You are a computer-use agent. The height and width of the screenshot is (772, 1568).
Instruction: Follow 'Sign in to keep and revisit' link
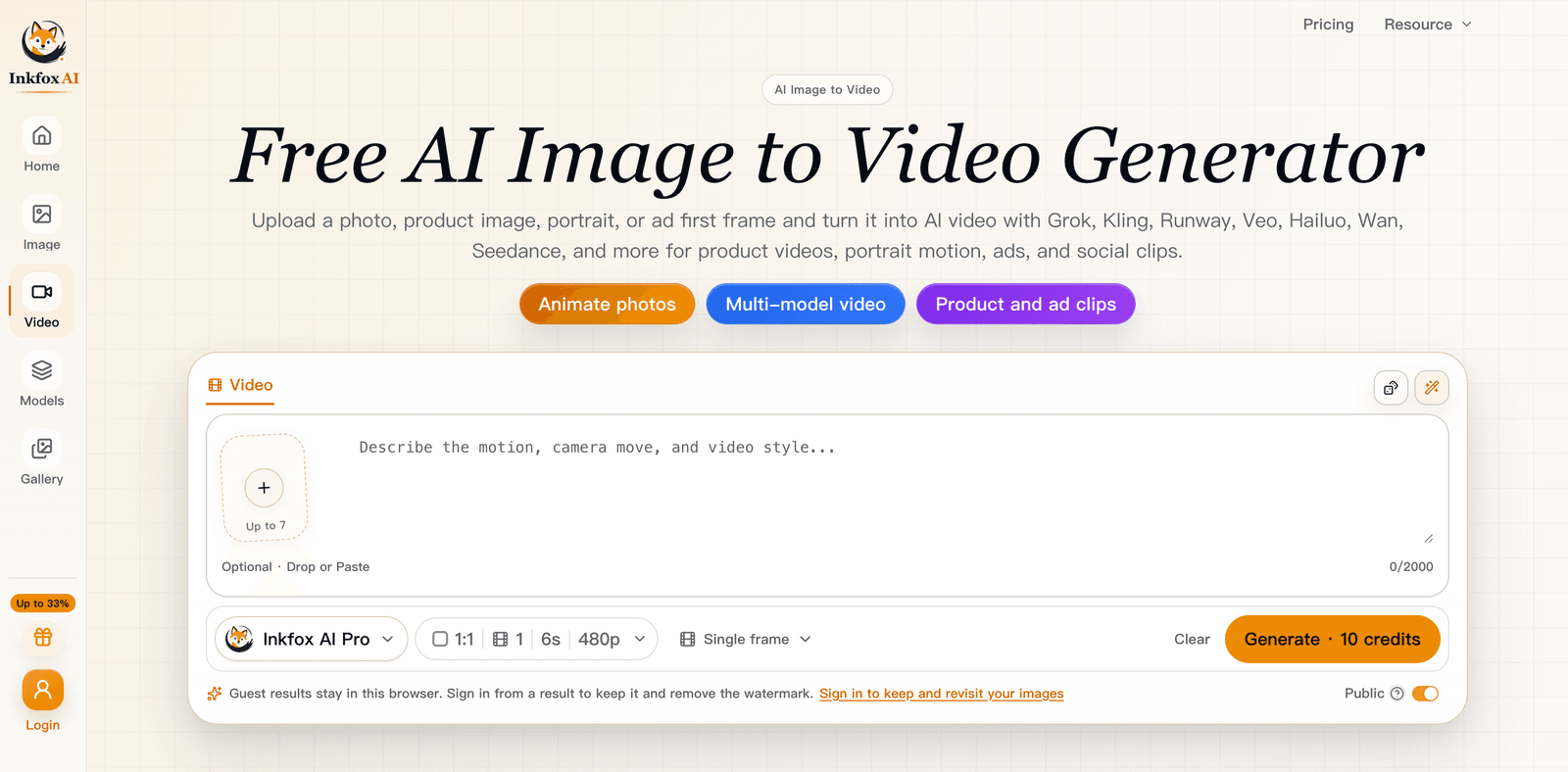coord(941,694)
